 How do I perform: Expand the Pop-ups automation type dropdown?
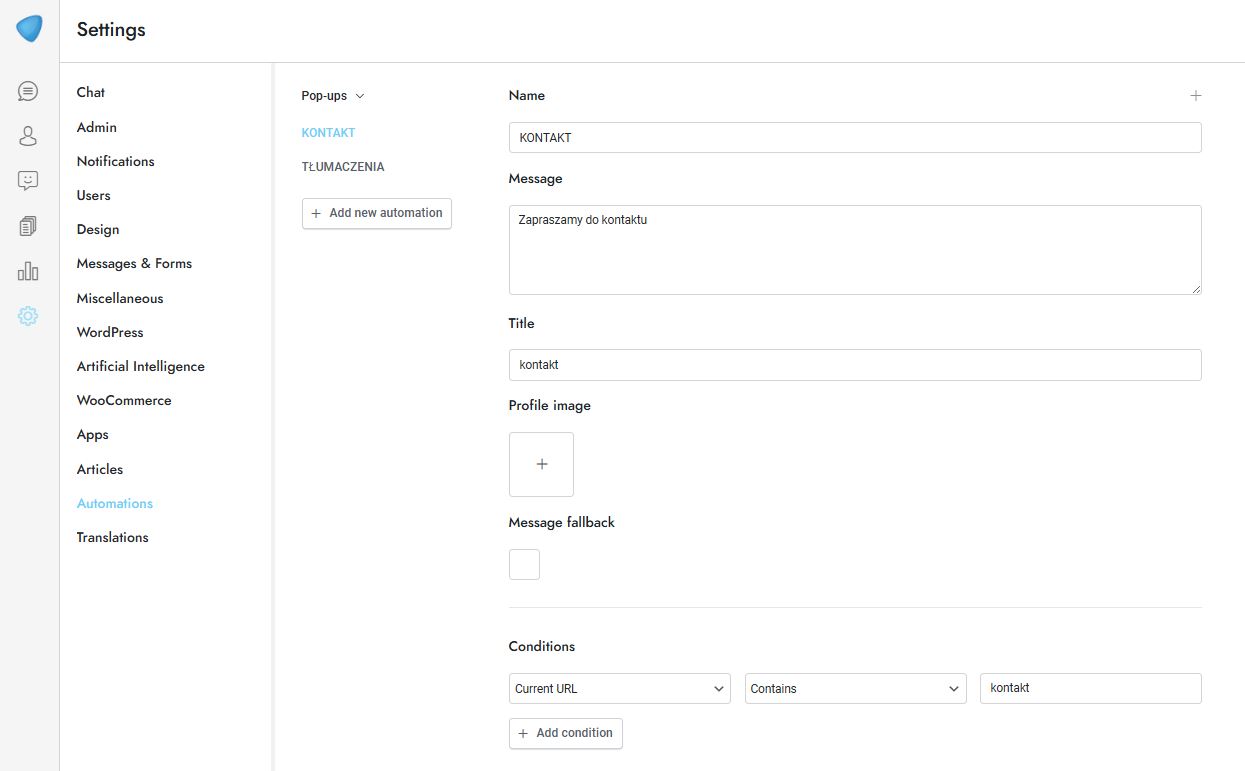pos(333,96)
